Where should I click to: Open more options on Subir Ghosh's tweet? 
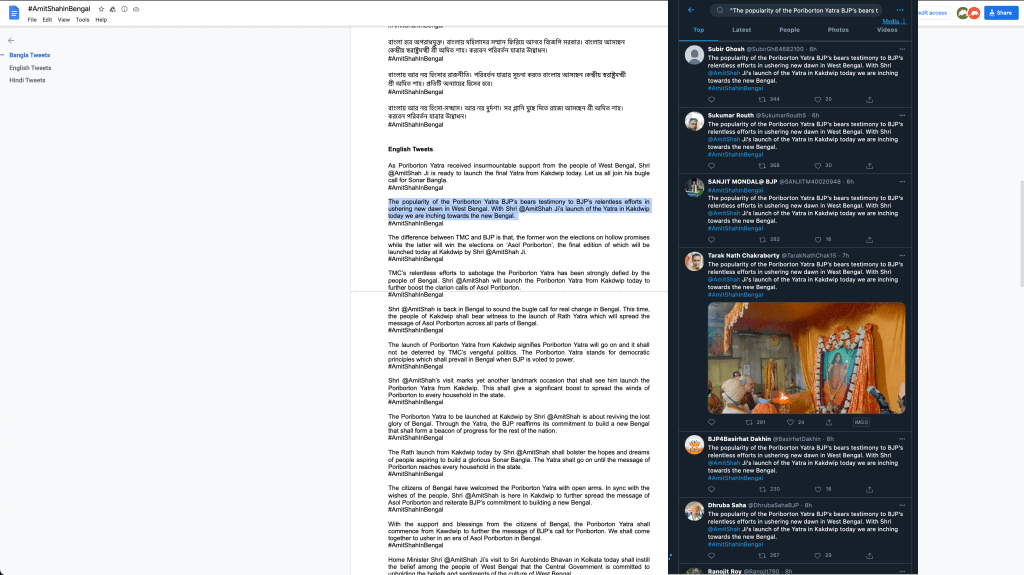tap(902, 49)
